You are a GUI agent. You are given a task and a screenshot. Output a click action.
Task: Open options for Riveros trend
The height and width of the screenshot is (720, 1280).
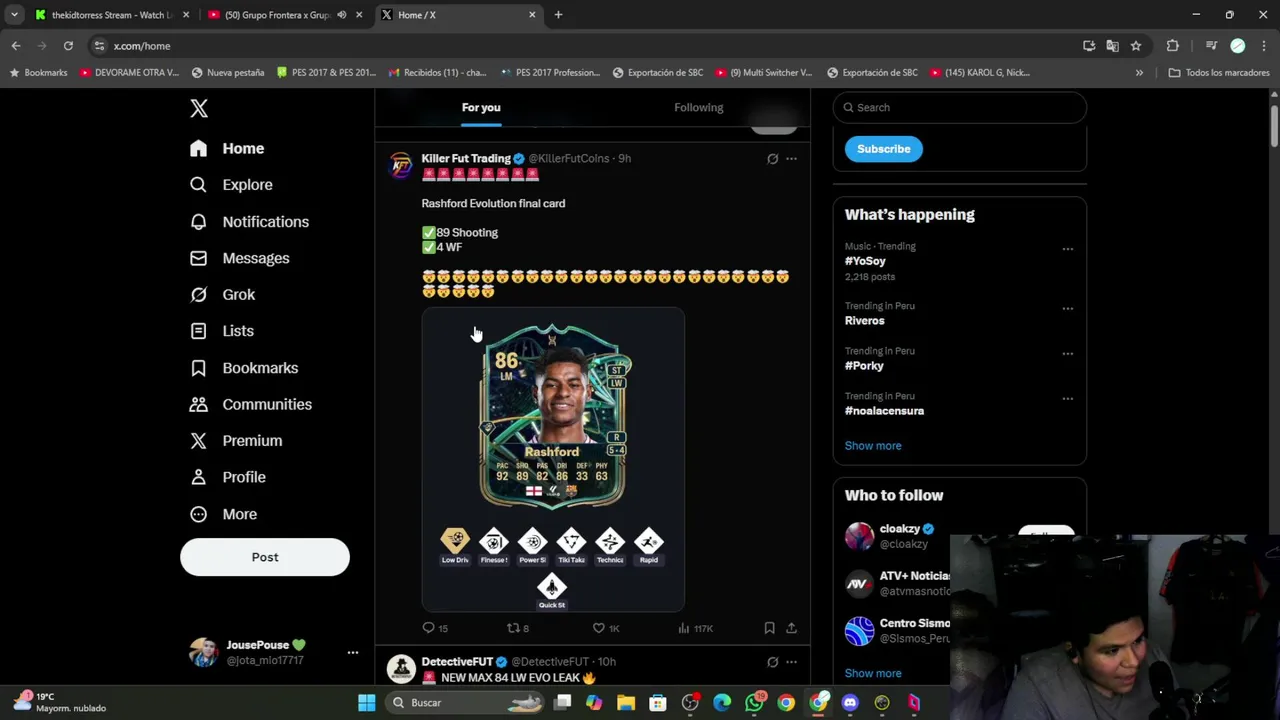pos(1067,309)
